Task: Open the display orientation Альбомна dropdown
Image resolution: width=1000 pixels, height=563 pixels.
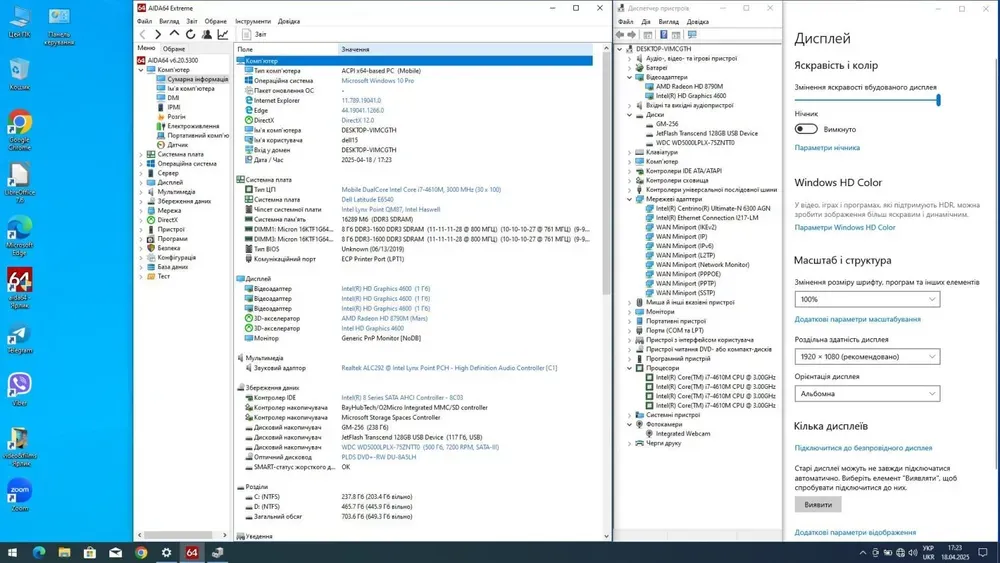Action: [x=867, y=393]
